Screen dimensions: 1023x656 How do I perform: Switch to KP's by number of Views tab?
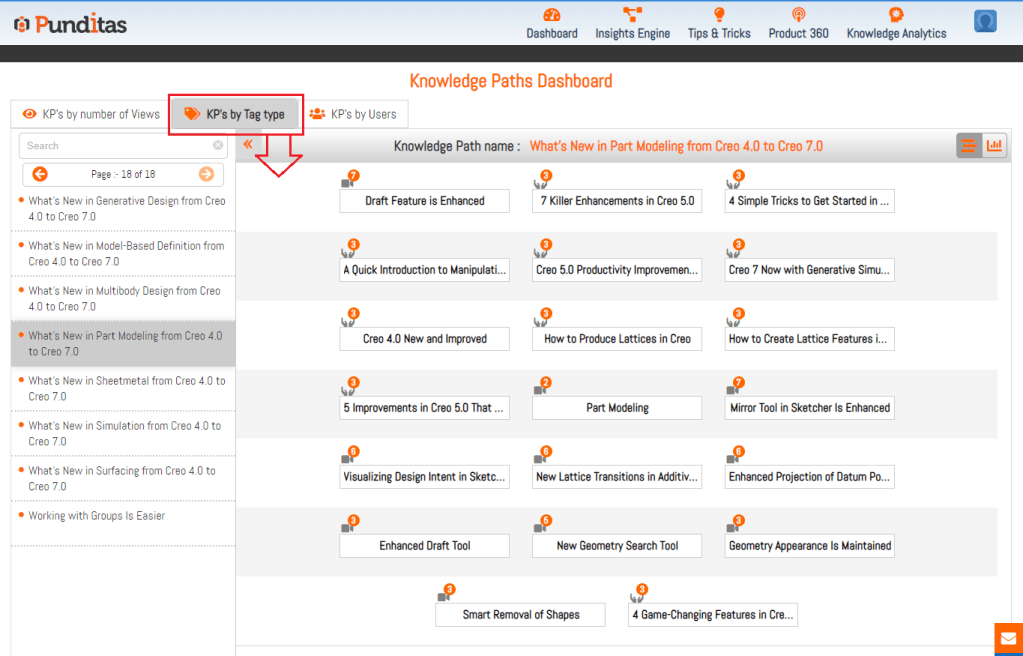click(91, 115)
